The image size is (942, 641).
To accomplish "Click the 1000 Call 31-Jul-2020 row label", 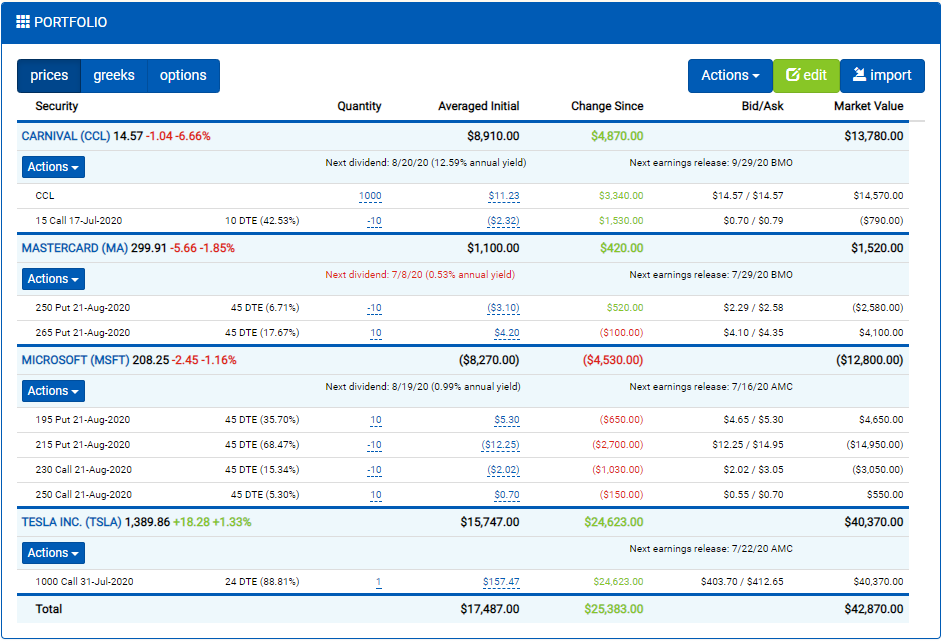I will click(x=84, y=582).
